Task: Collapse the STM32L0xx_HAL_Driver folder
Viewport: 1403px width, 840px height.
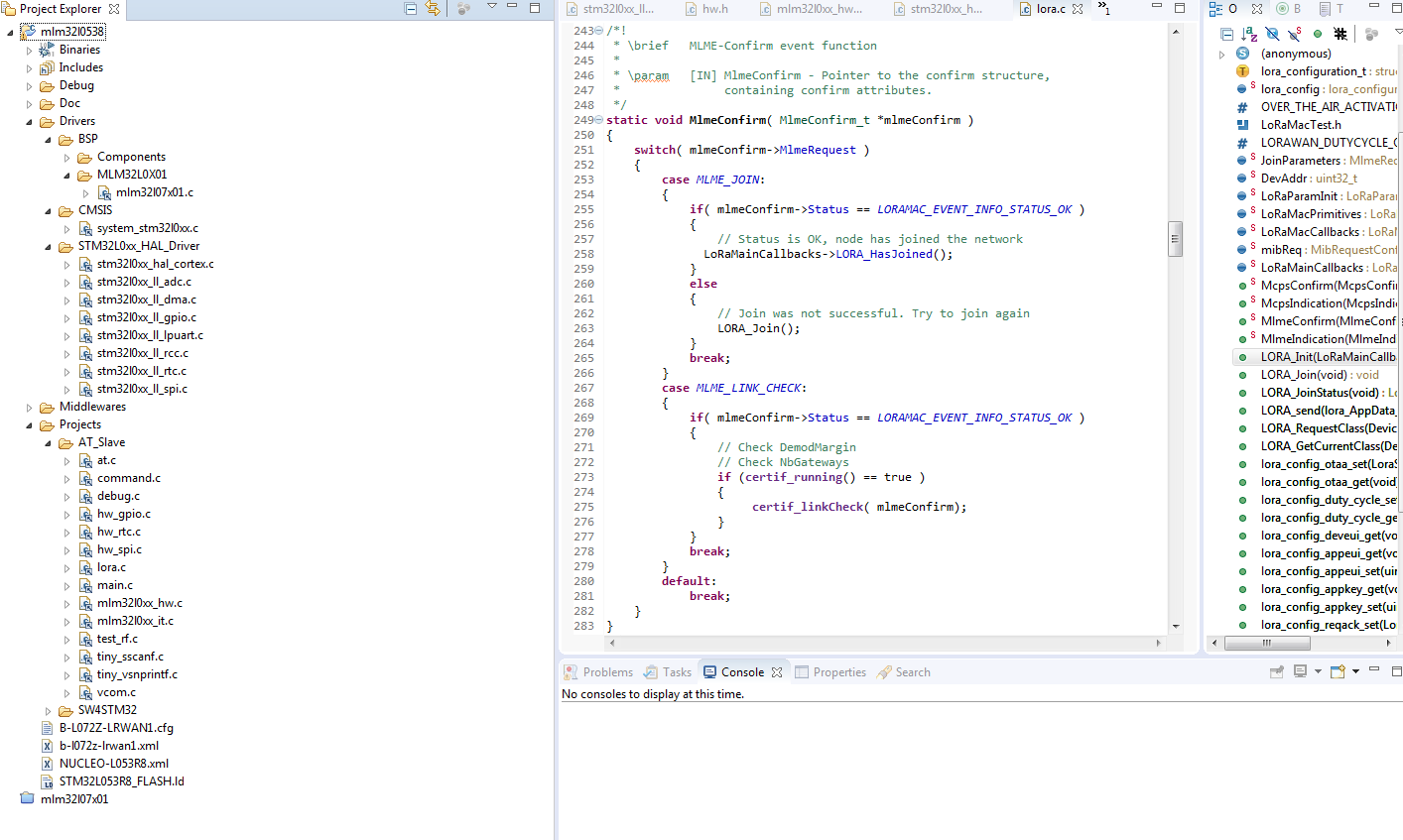Action: (48, 247)
